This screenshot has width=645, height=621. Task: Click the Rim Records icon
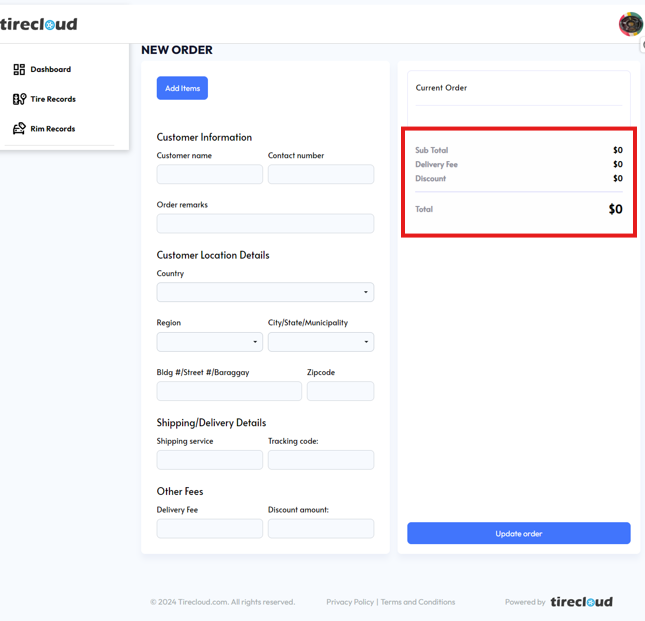[x=19, y=129]
